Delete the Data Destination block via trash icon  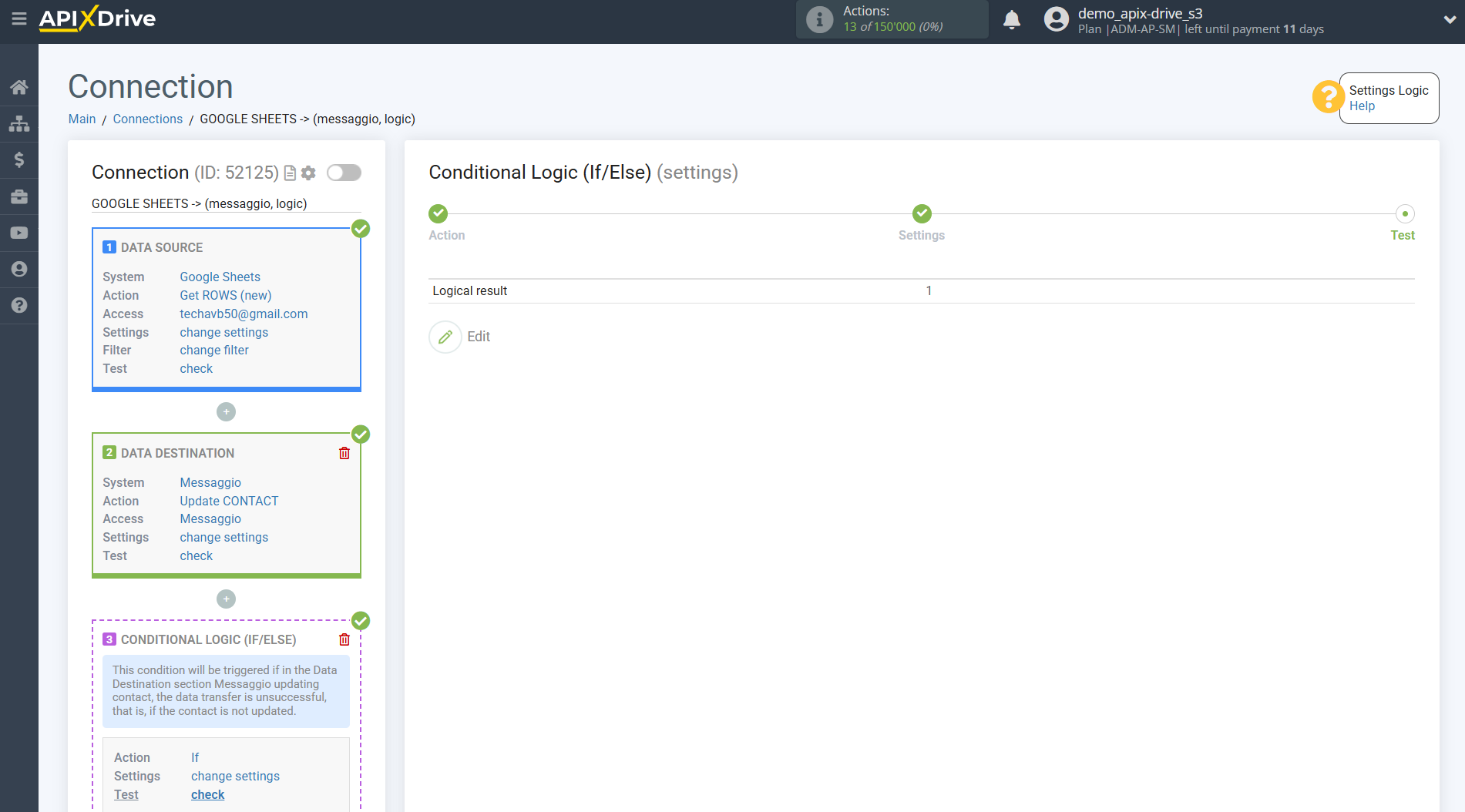pyautogui.click(x=344, y=453)
